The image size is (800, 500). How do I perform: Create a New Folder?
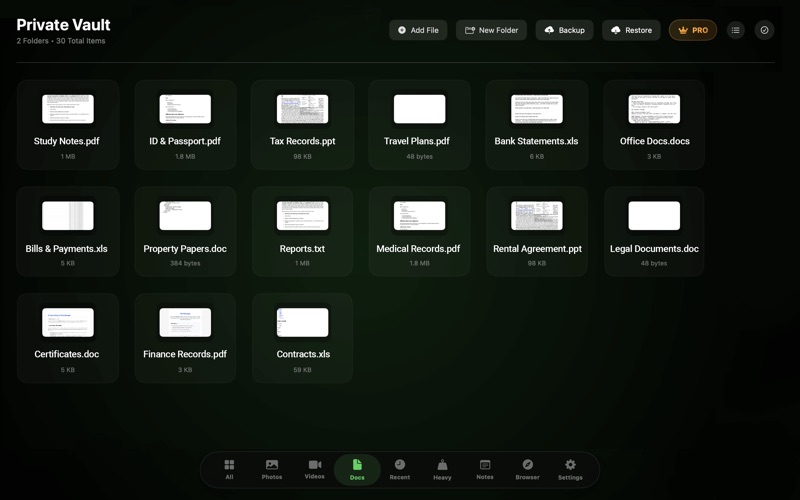click(491, 30)
